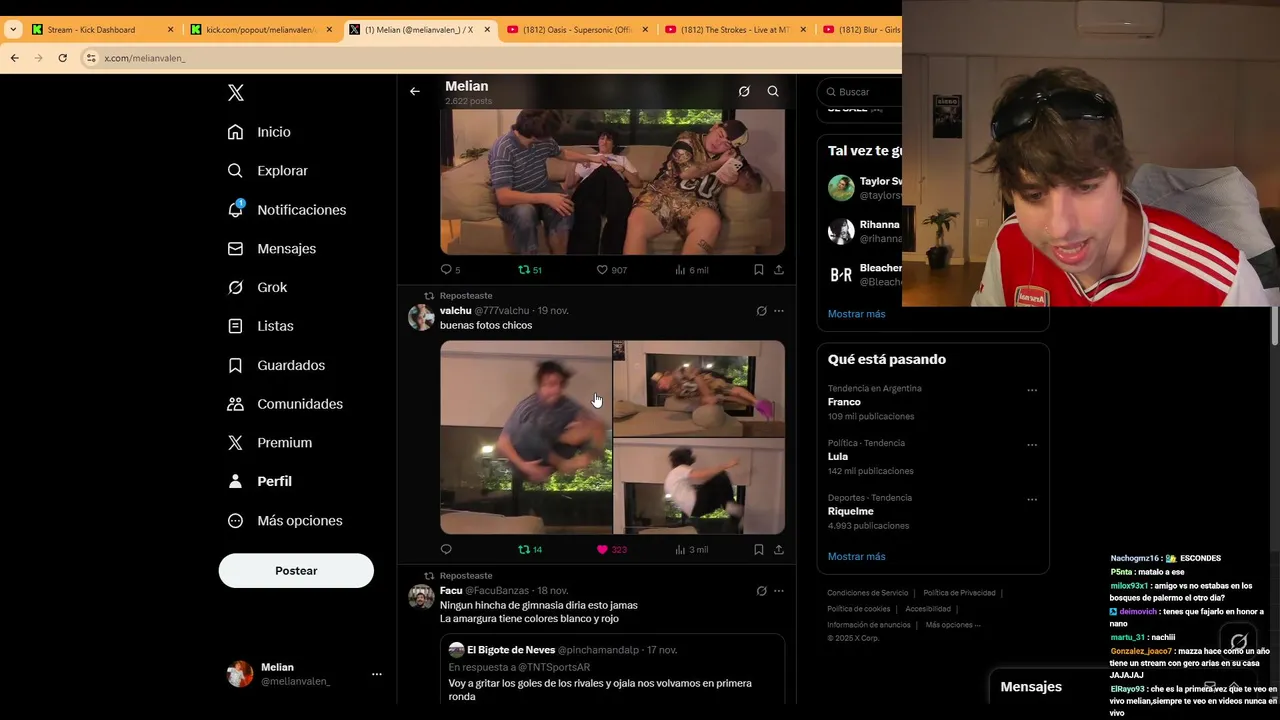Like the post with 907 likes
1280x720 pixels.
[x=611, y=270]
